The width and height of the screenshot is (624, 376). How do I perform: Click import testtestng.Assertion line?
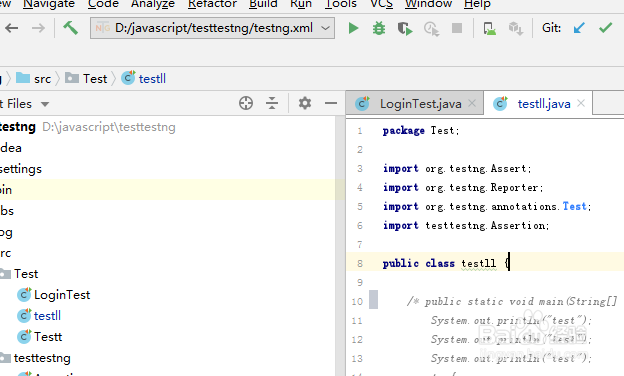point(466,226)
